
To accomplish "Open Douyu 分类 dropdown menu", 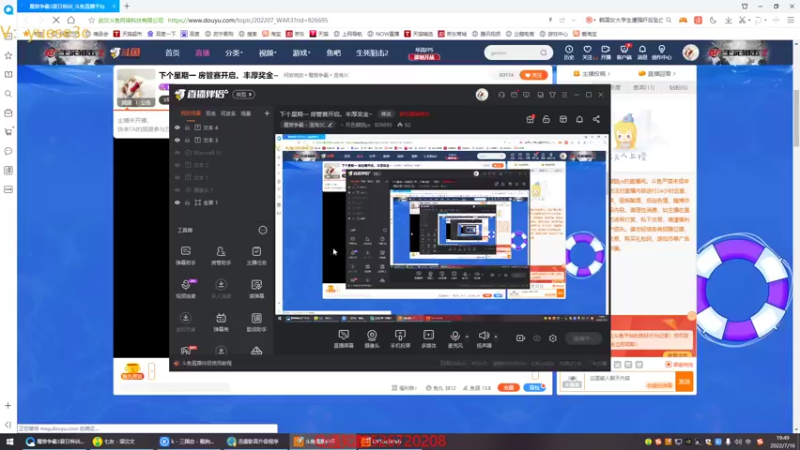I will [x=234, y=53].
